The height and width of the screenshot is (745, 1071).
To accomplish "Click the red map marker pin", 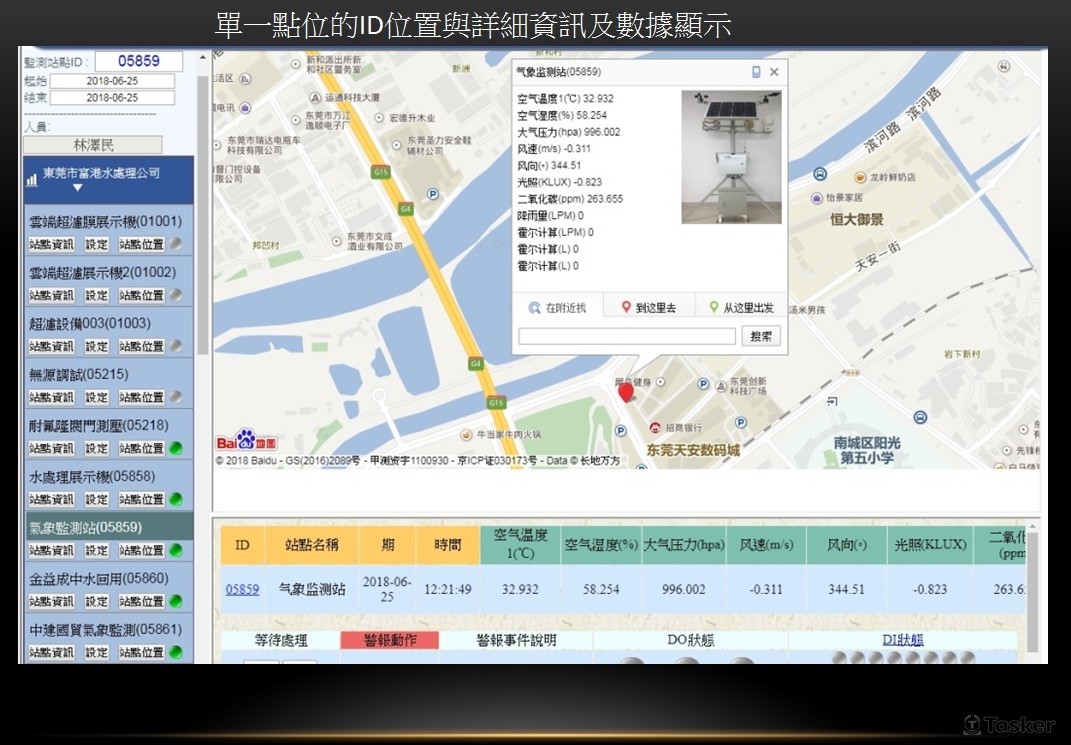I will pos(626,391).
